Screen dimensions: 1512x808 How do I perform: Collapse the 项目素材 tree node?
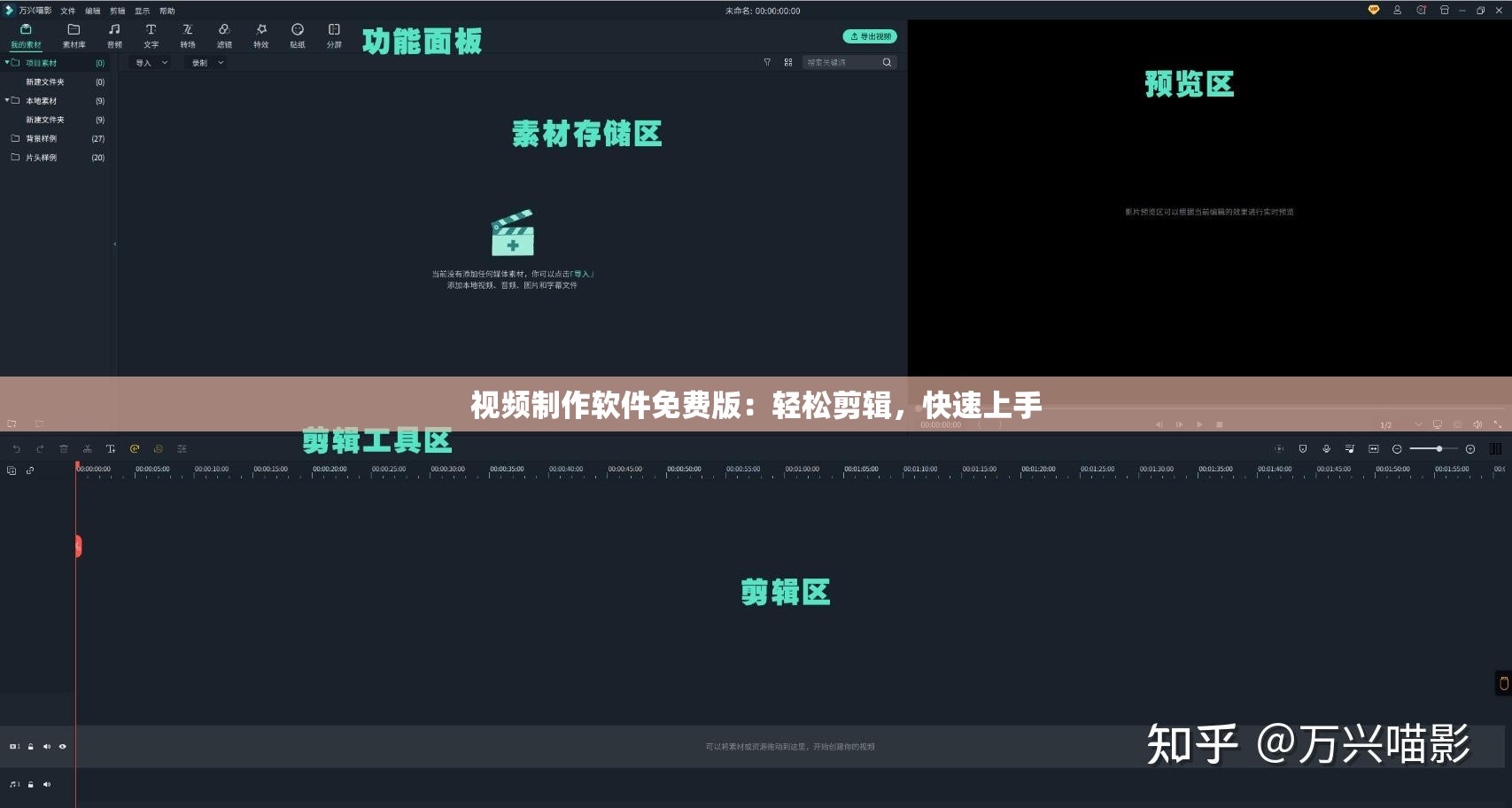pyautogui.click(x=7, y=62)
